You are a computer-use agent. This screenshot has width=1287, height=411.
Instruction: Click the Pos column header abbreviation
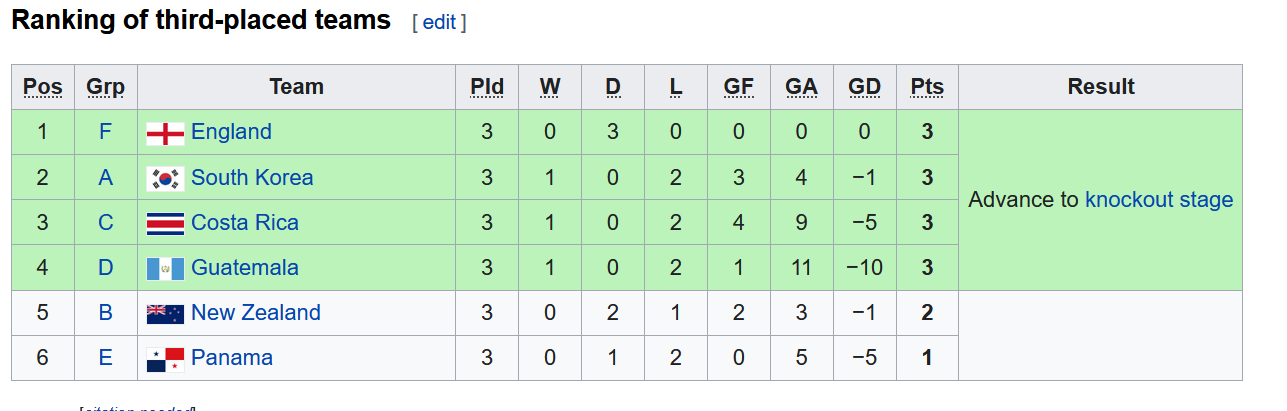click(x=42, y=87)
